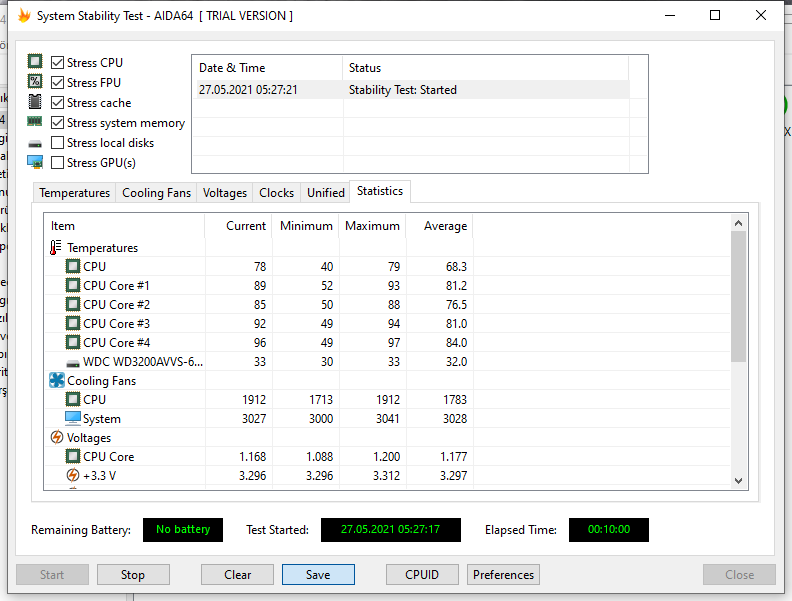Enable the Stress local disks checkbox
The width and height of the screenshot is (792, 601).
click(58, 143)
